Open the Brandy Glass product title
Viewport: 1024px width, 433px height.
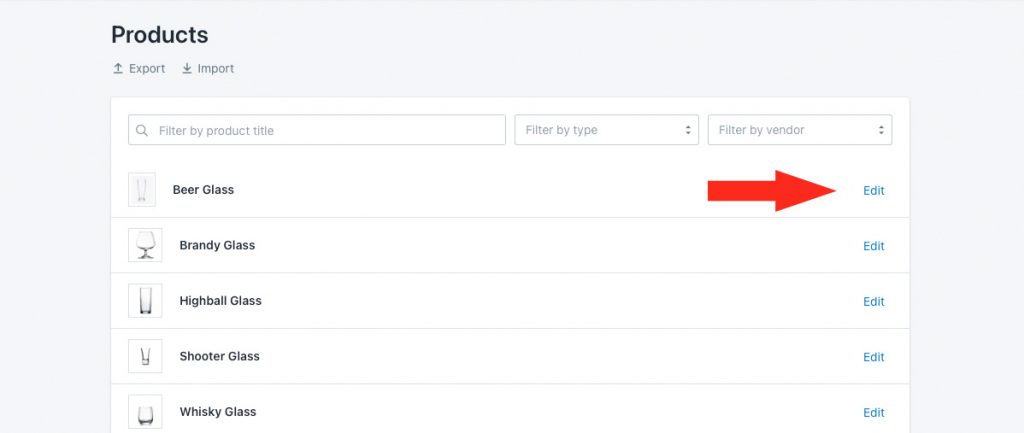tap(217, 246)
